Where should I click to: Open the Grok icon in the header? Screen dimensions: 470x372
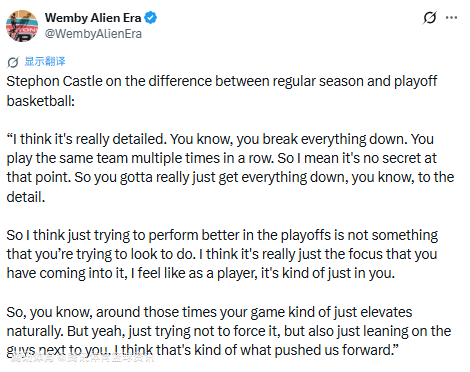pos(429,18)
